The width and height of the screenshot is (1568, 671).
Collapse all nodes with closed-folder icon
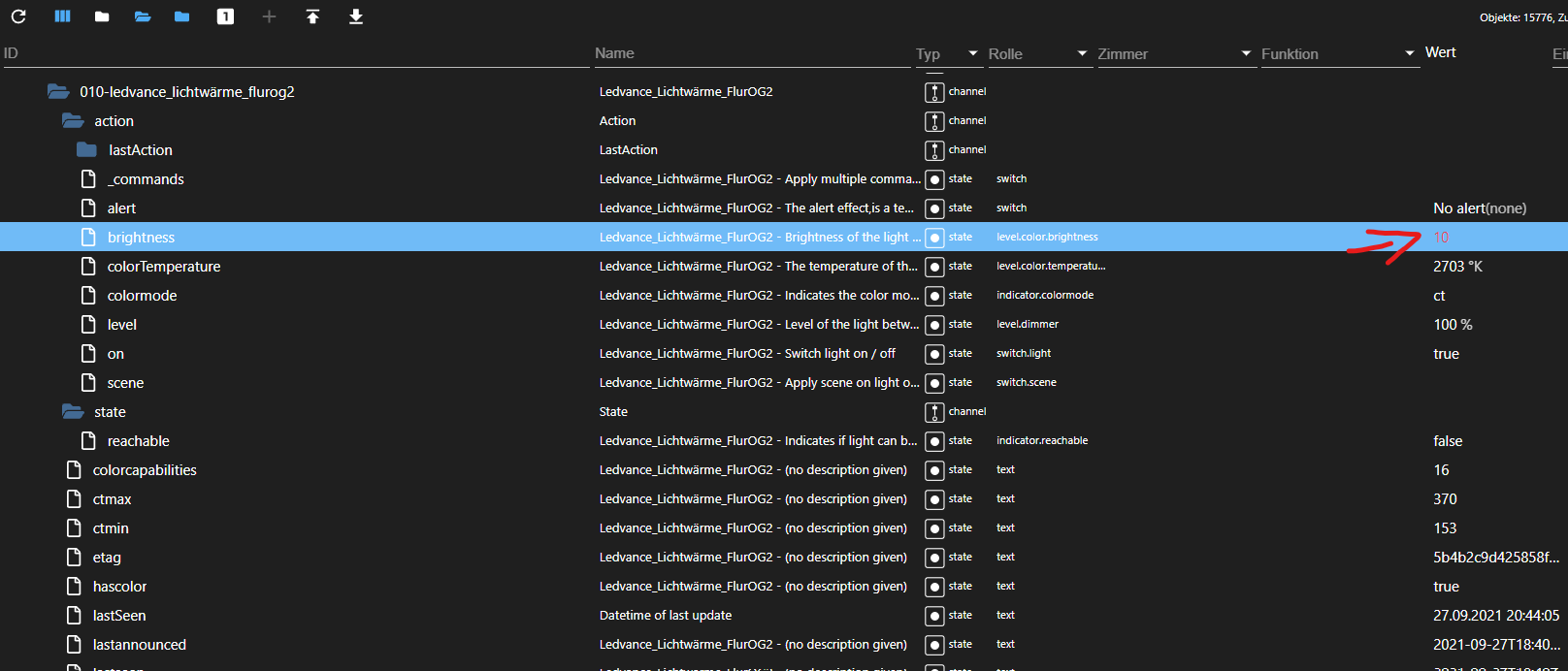181,16
